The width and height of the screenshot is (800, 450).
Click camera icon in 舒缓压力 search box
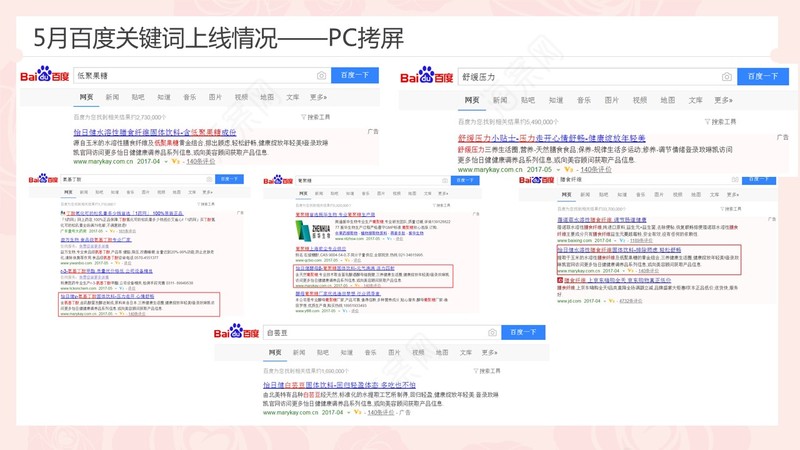(x=727, y=77)
